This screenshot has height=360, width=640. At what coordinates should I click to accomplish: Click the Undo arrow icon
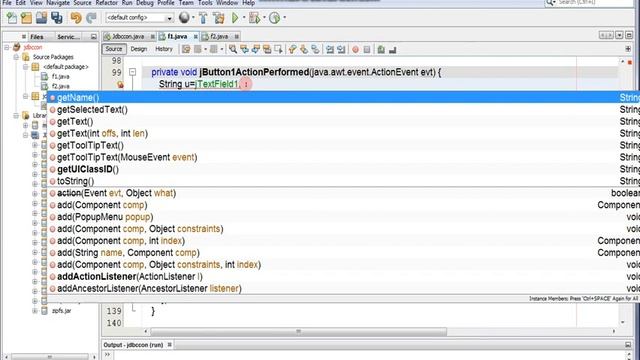[x=76, y=18]
